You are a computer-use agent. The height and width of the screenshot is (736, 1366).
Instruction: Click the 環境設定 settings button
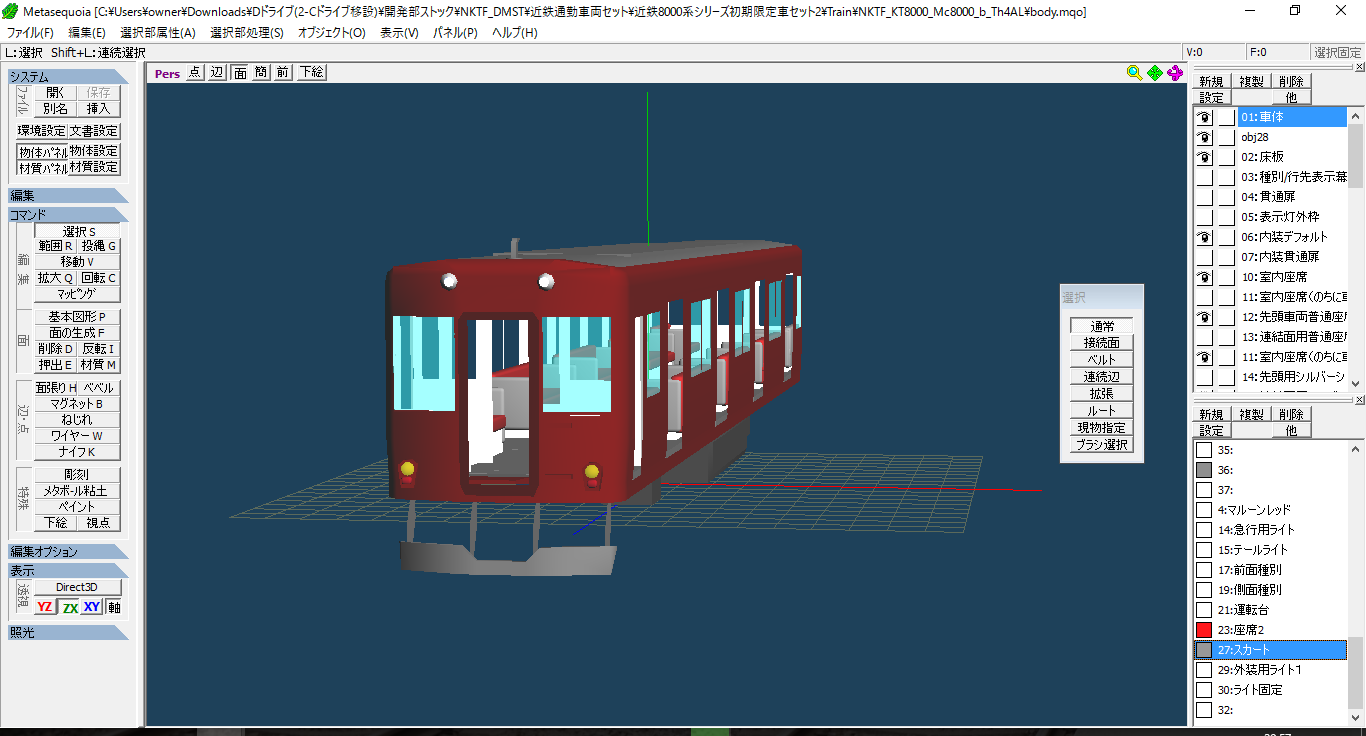click(42, 131)
